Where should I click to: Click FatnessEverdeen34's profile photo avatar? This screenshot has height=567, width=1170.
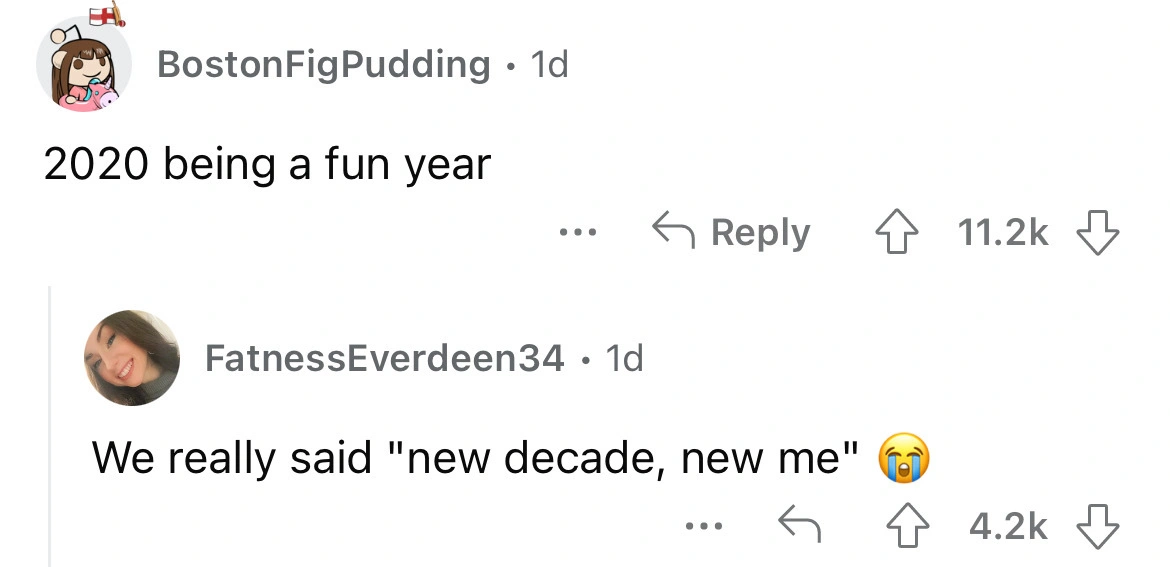pyautogui.click(x=132, y=357)
